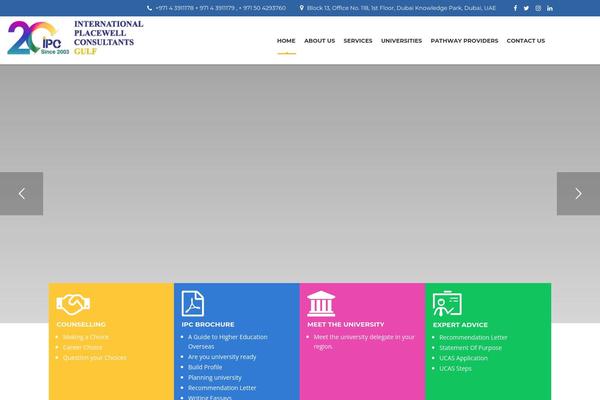Open Career Choice link
This screenshot has height=400, width=600.
point(82,347)
